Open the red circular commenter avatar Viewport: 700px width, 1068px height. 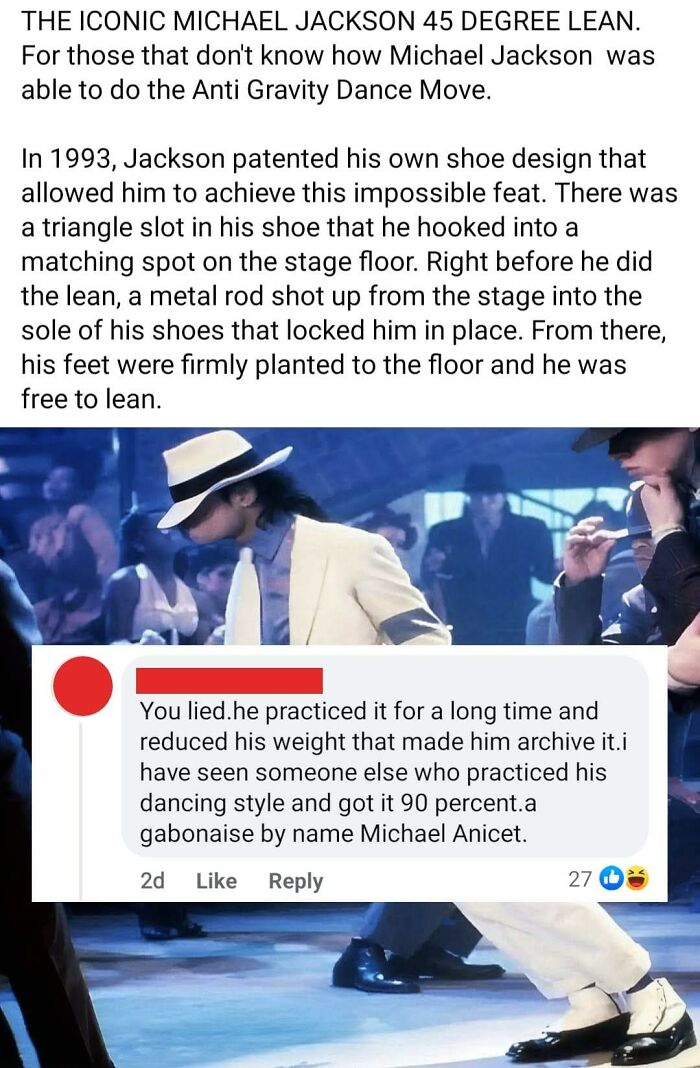(x=82, y=686)
